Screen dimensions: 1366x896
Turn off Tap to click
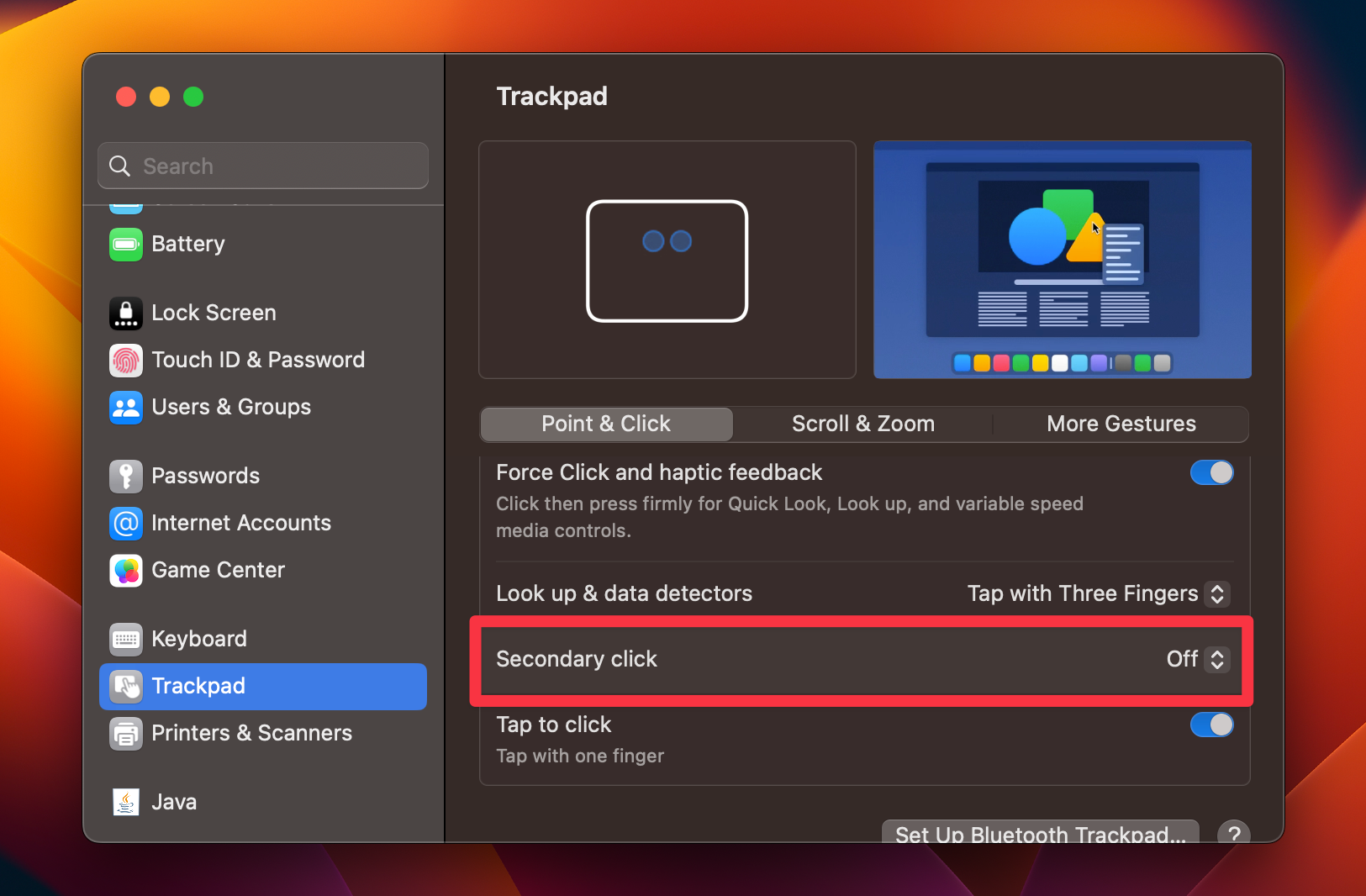coord(1210,725)
